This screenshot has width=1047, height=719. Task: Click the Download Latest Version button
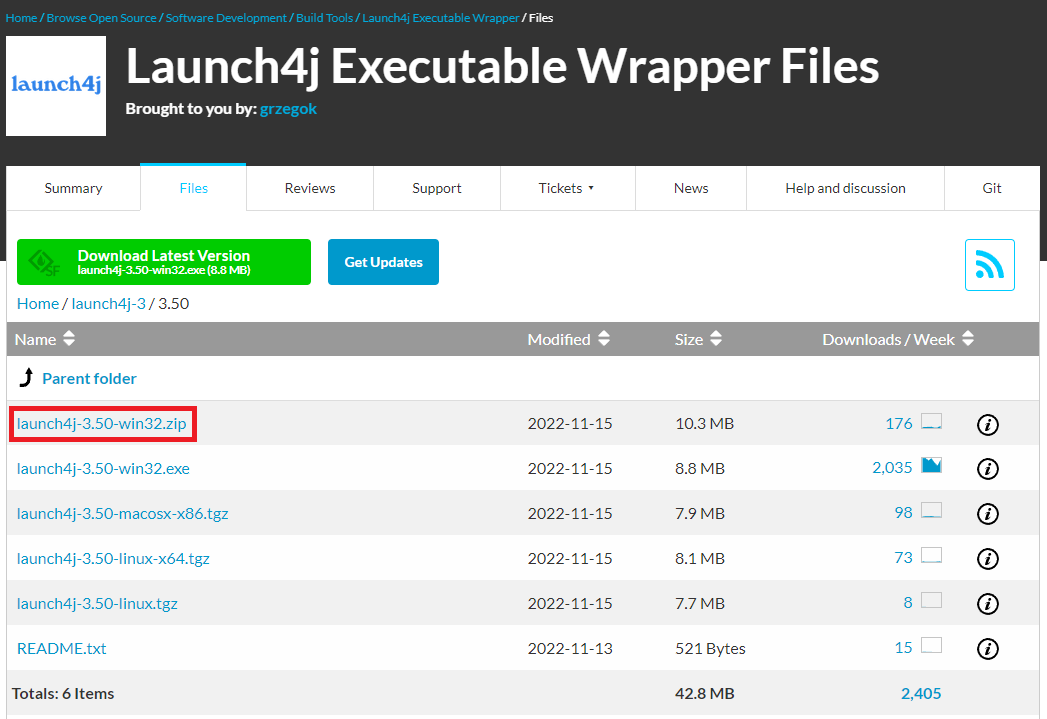click(163, 261)
